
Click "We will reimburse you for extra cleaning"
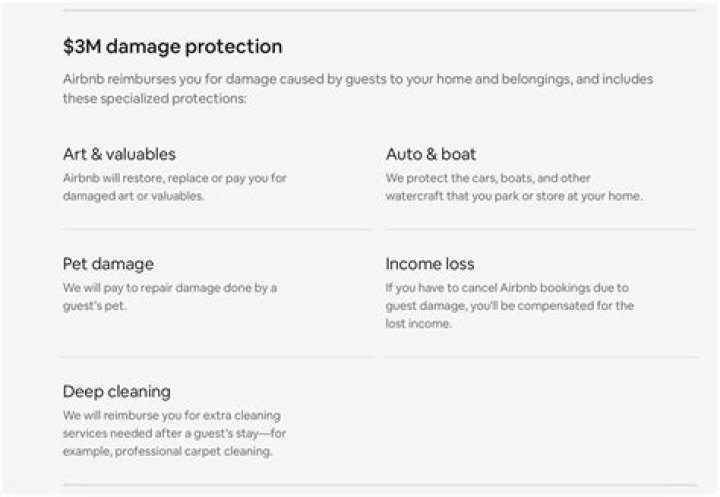coord(173,415)
